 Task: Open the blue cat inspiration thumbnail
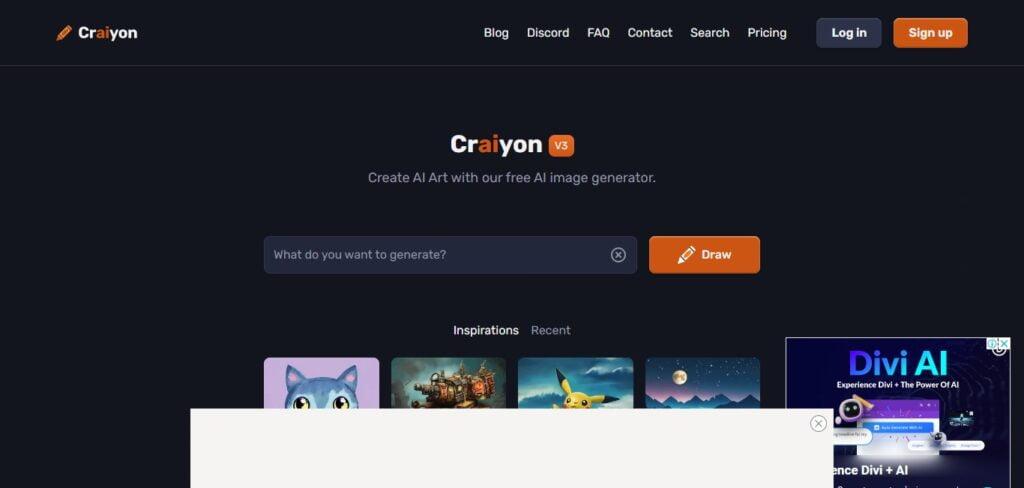[x=321, y=383]
